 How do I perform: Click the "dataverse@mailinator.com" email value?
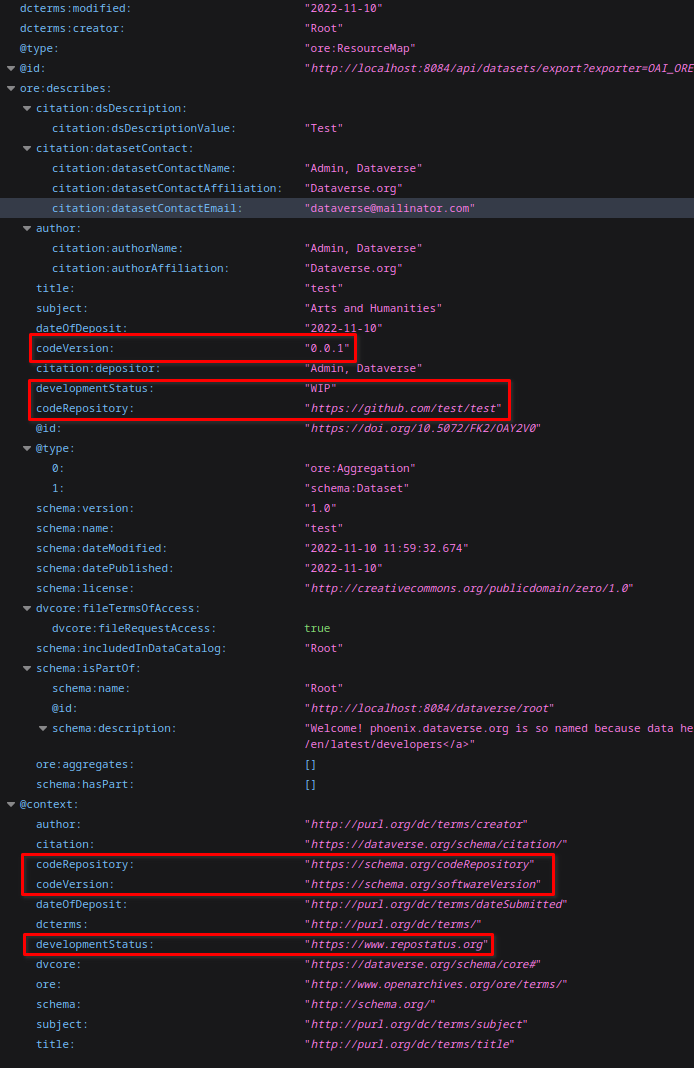pyautogui.click(x=390, y=208)
